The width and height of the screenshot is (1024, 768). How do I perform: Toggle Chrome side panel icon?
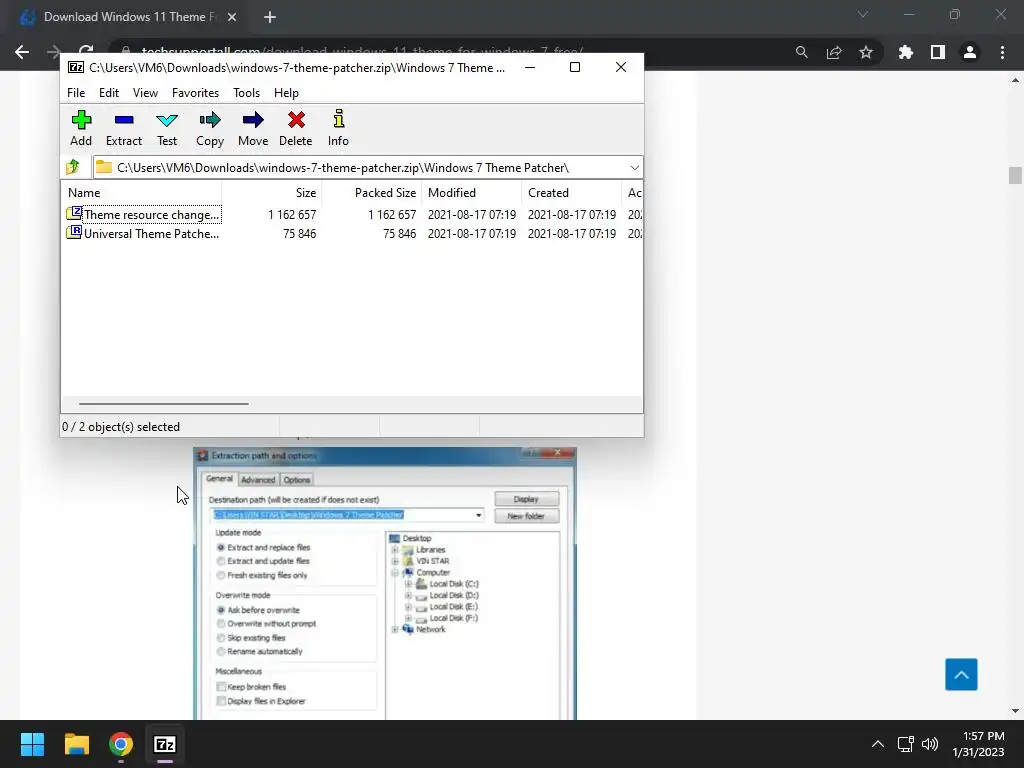coord(938,52)
